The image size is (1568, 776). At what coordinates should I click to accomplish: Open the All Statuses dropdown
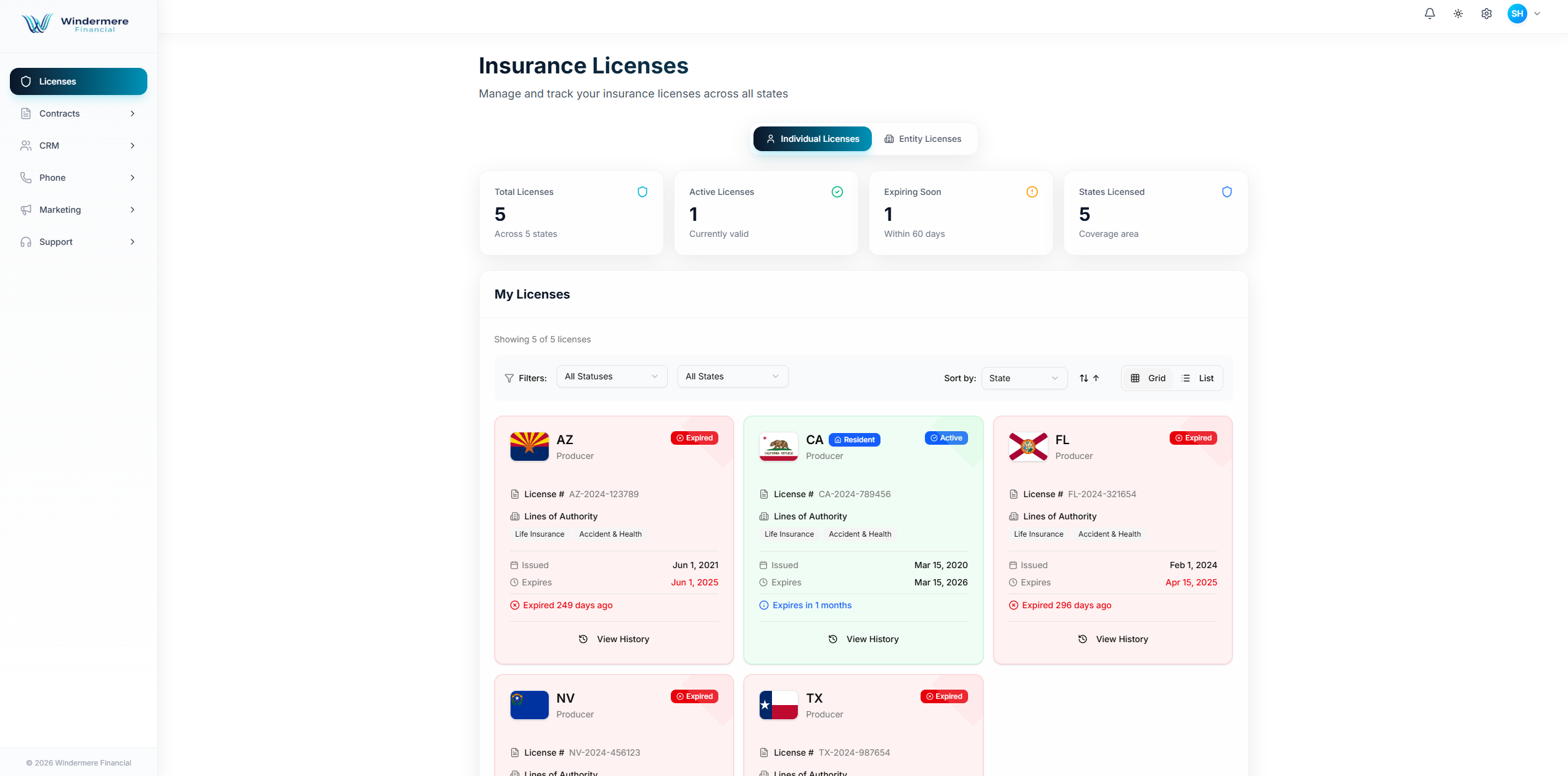(x=611, y=376)
